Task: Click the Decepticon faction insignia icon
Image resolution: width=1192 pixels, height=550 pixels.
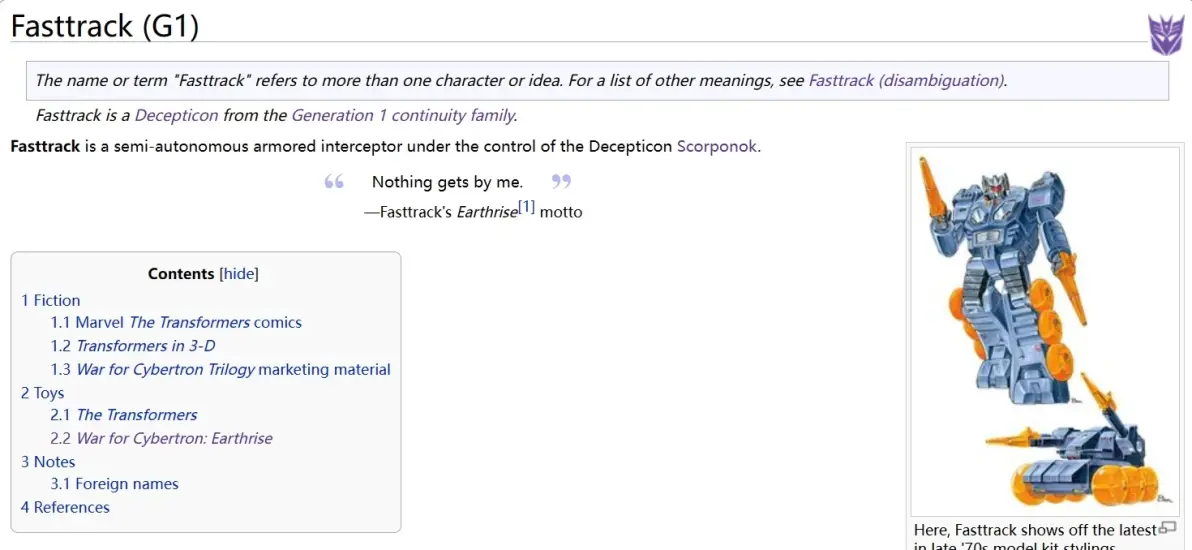Action: (1165, 36)
